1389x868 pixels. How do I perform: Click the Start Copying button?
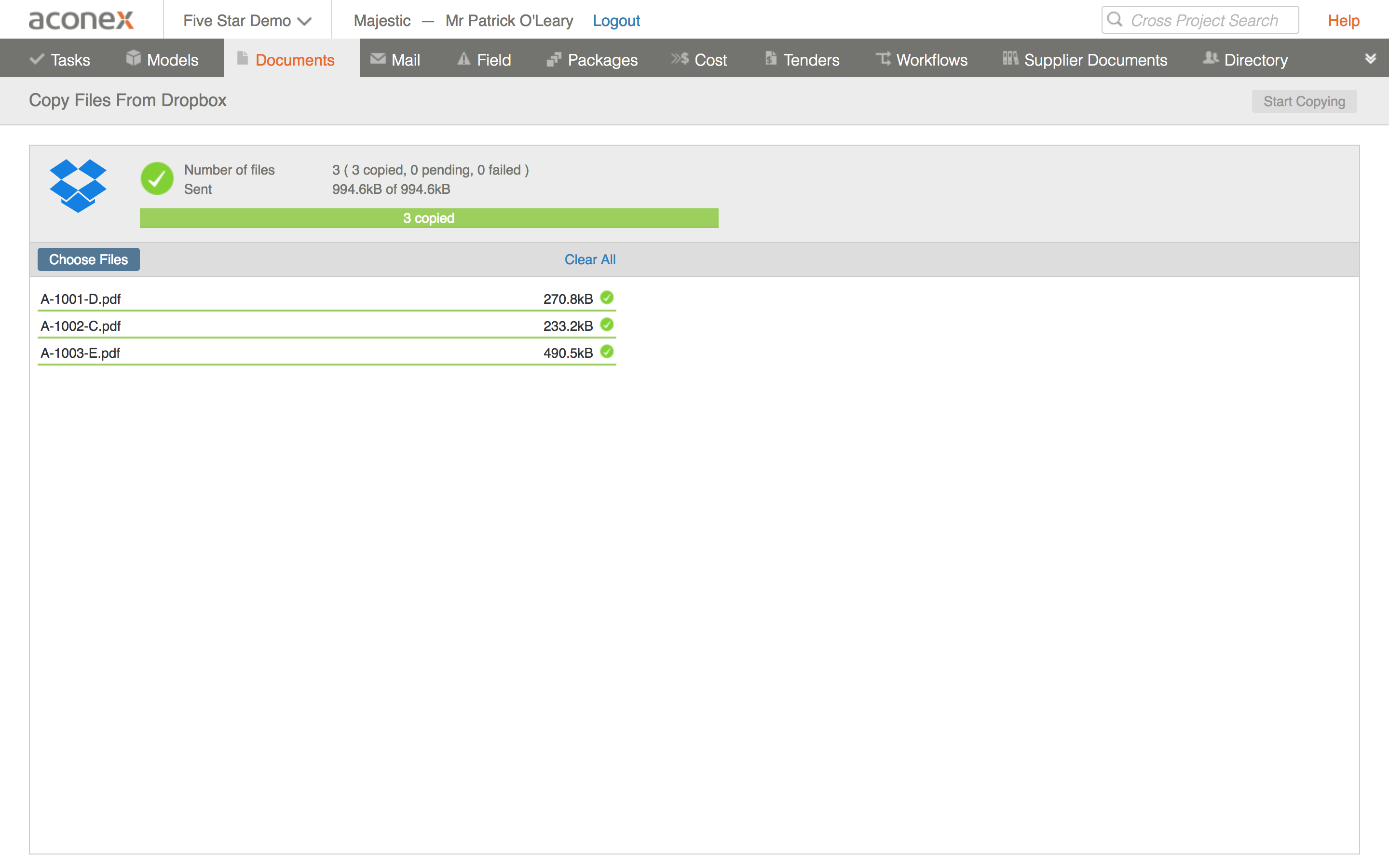[1304, 101]
